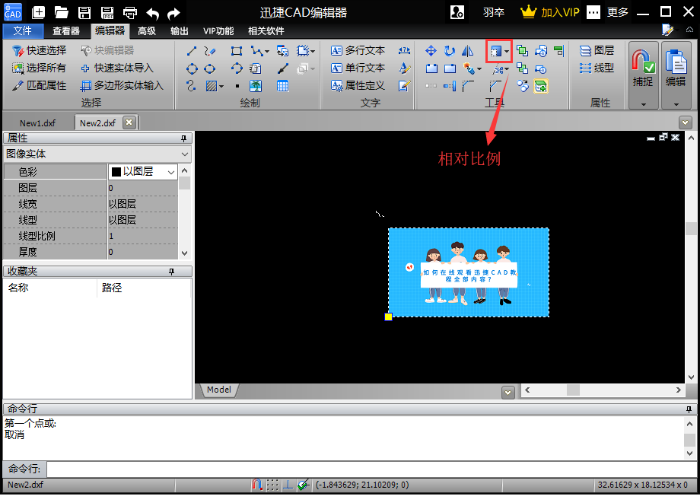Pin the 属性 properties panel
The image size is (700, 495).
(183, 138)
